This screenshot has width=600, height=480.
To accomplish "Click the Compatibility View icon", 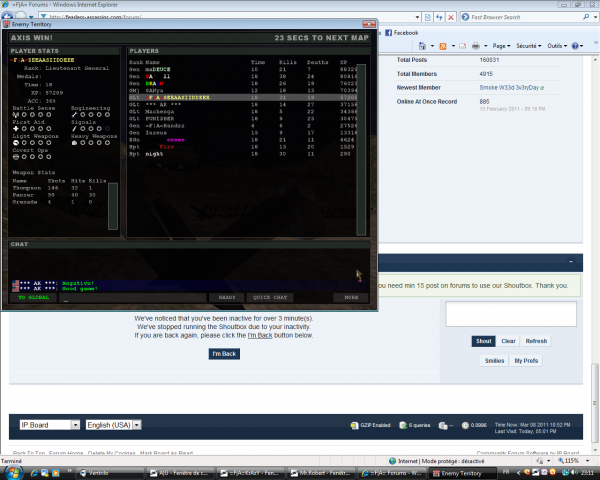I will tap(428, 17).
